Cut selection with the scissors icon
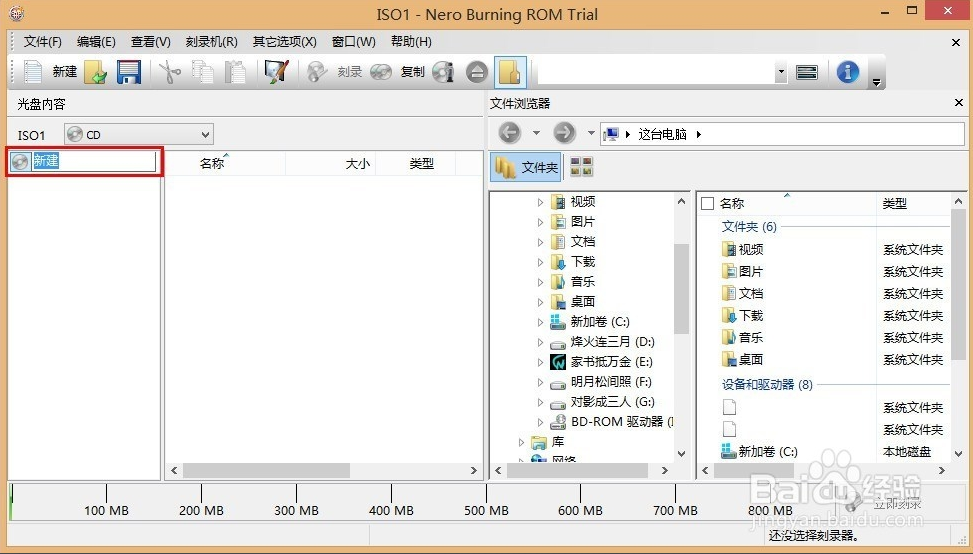 click(x=169, y=72)
